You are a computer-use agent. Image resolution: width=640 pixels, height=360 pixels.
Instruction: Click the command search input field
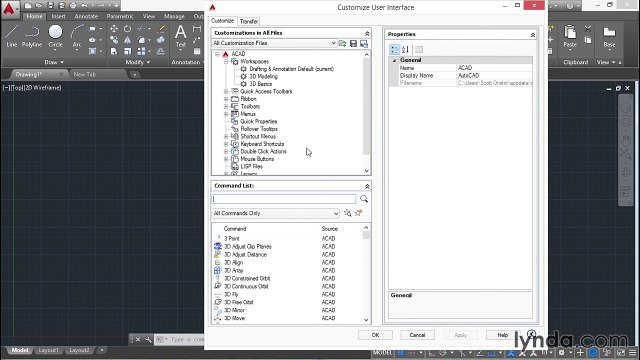[284, 199]
